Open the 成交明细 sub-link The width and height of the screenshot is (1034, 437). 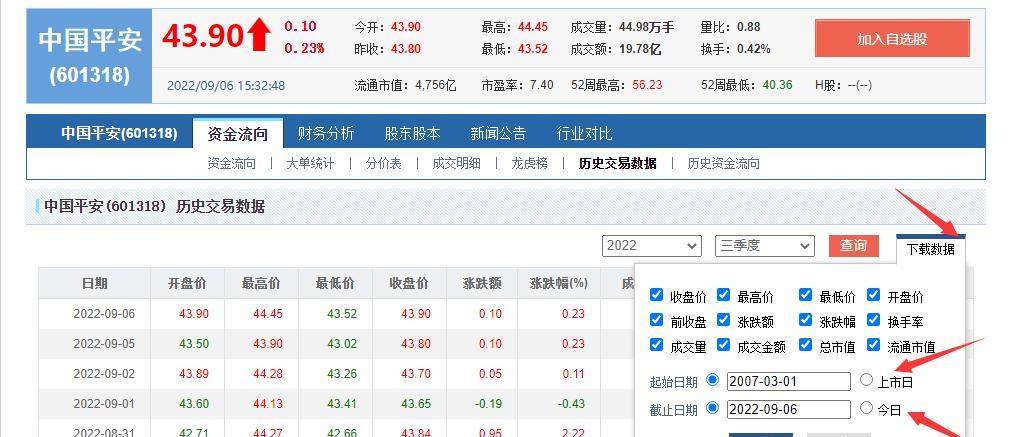pyautogui.click(x=456, y=163)
